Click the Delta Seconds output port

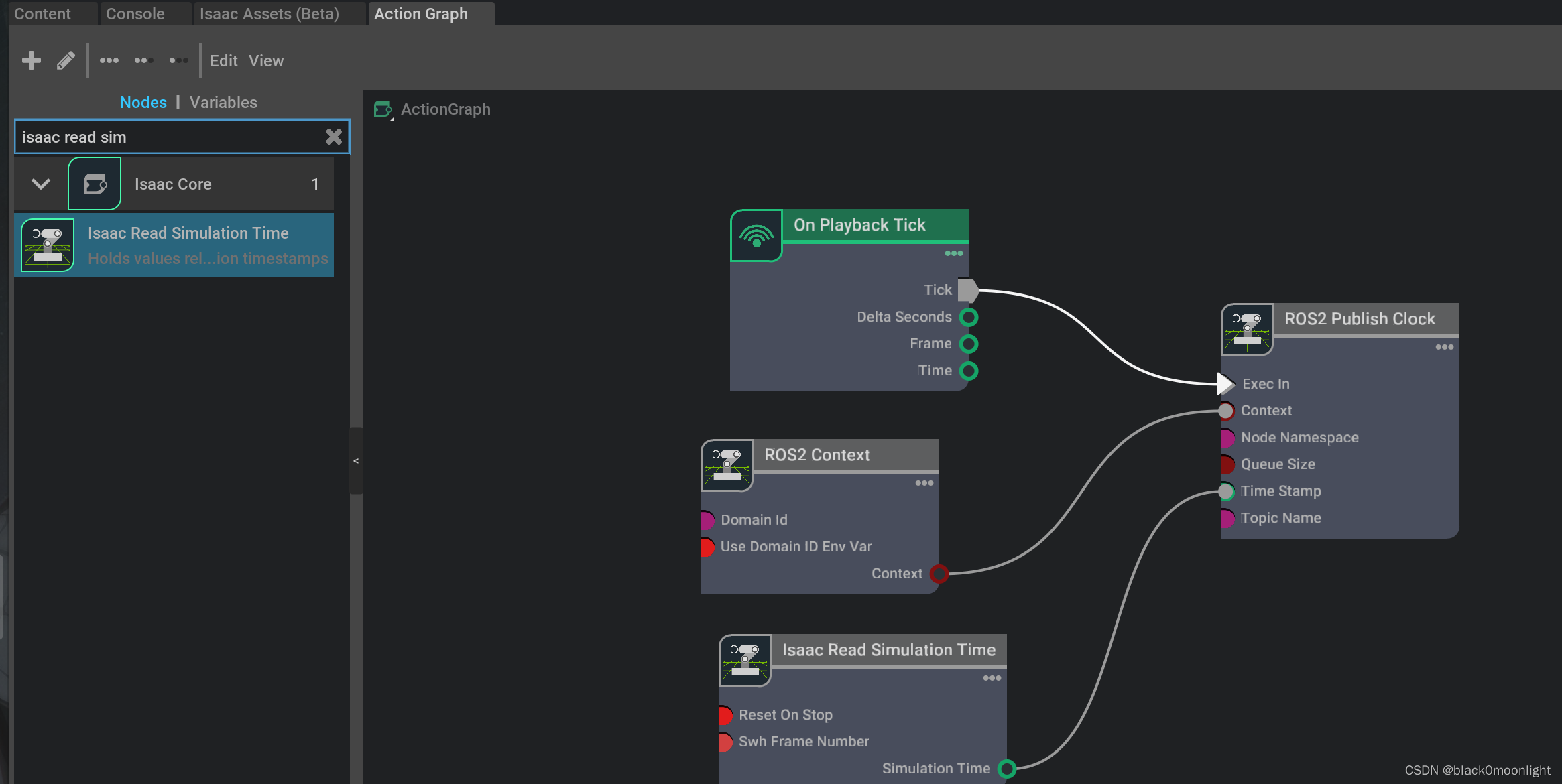click(x=969, y=317)
